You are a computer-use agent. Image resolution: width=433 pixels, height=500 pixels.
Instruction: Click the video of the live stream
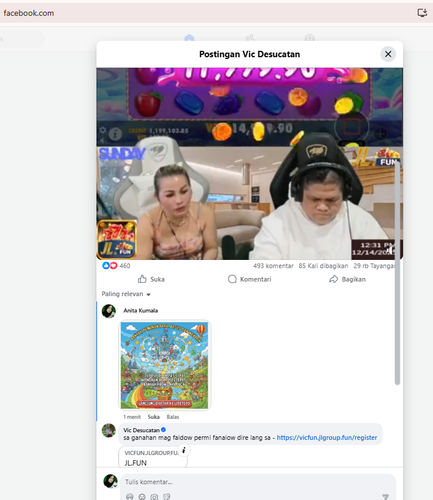point(249,164)
